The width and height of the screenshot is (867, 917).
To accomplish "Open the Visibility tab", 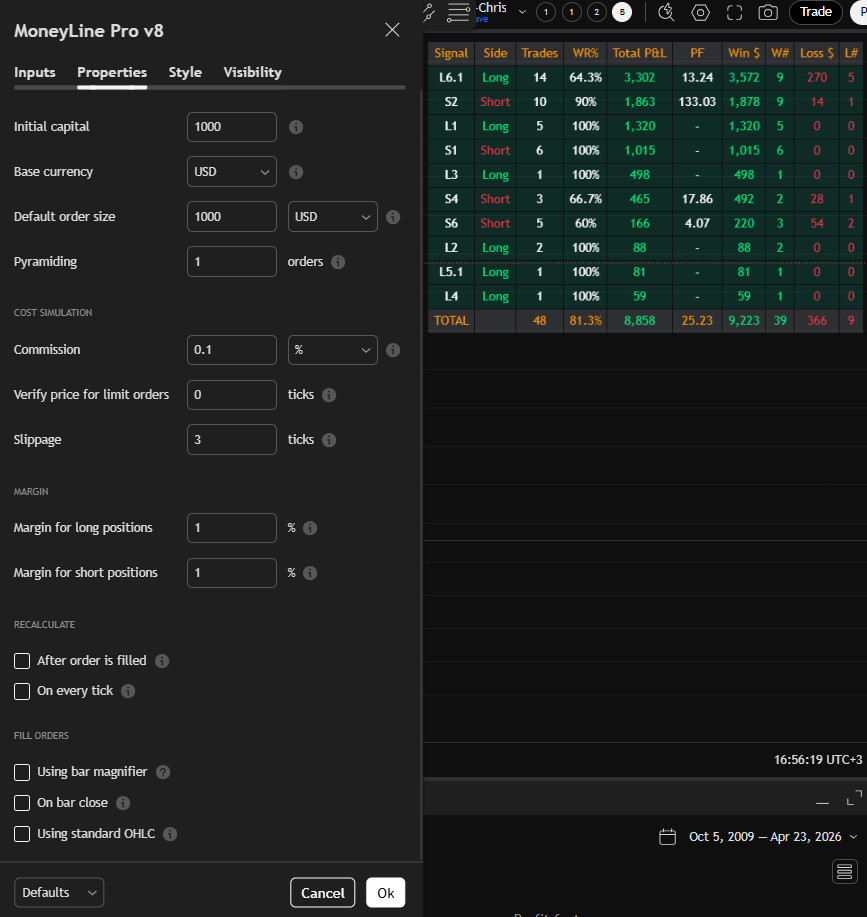I will 253,73.
